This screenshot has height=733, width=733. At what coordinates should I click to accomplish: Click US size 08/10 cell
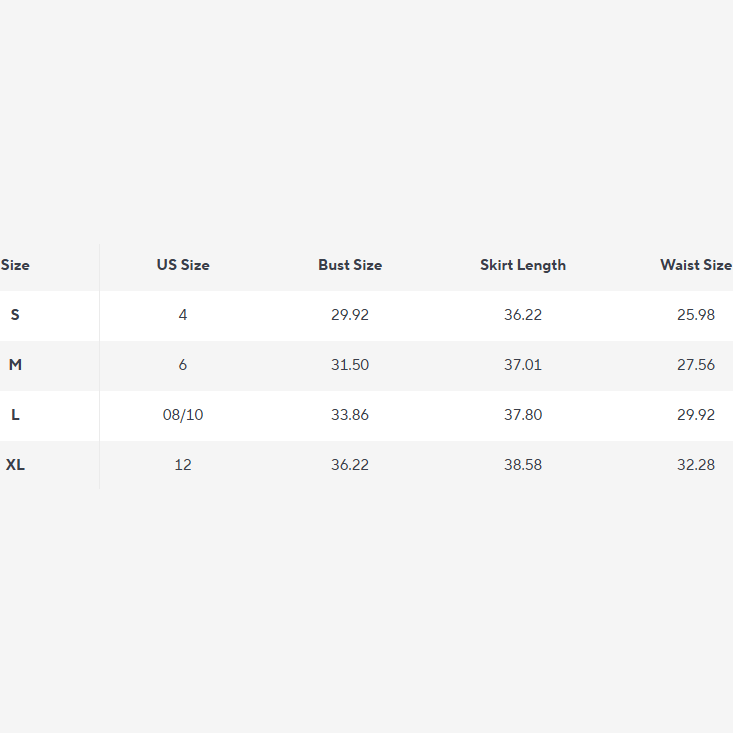[x=183, y=415]
